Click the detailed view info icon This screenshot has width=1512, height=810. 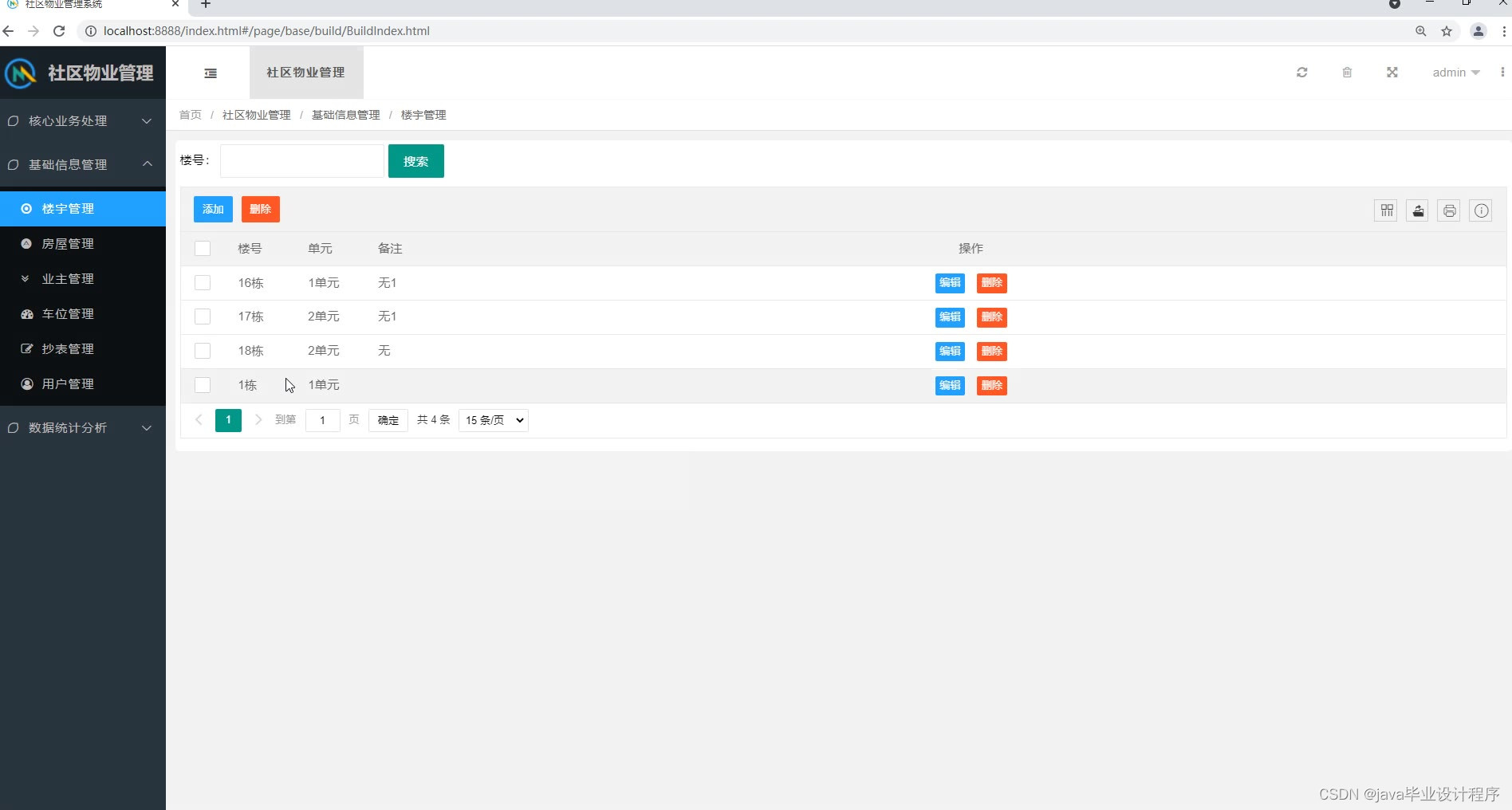(x=1481, y=210)
